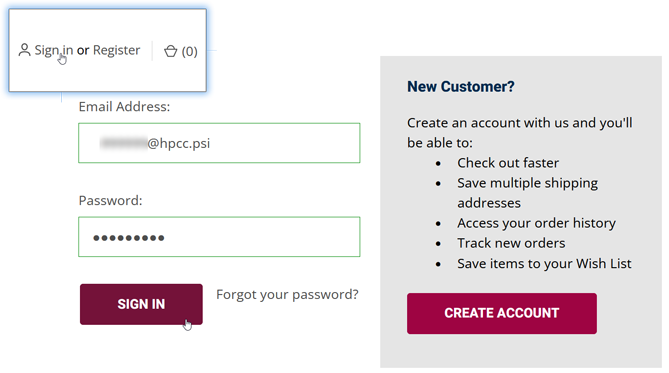Open the Forgot your password? link
669x373 pixels.
(287, 294)
